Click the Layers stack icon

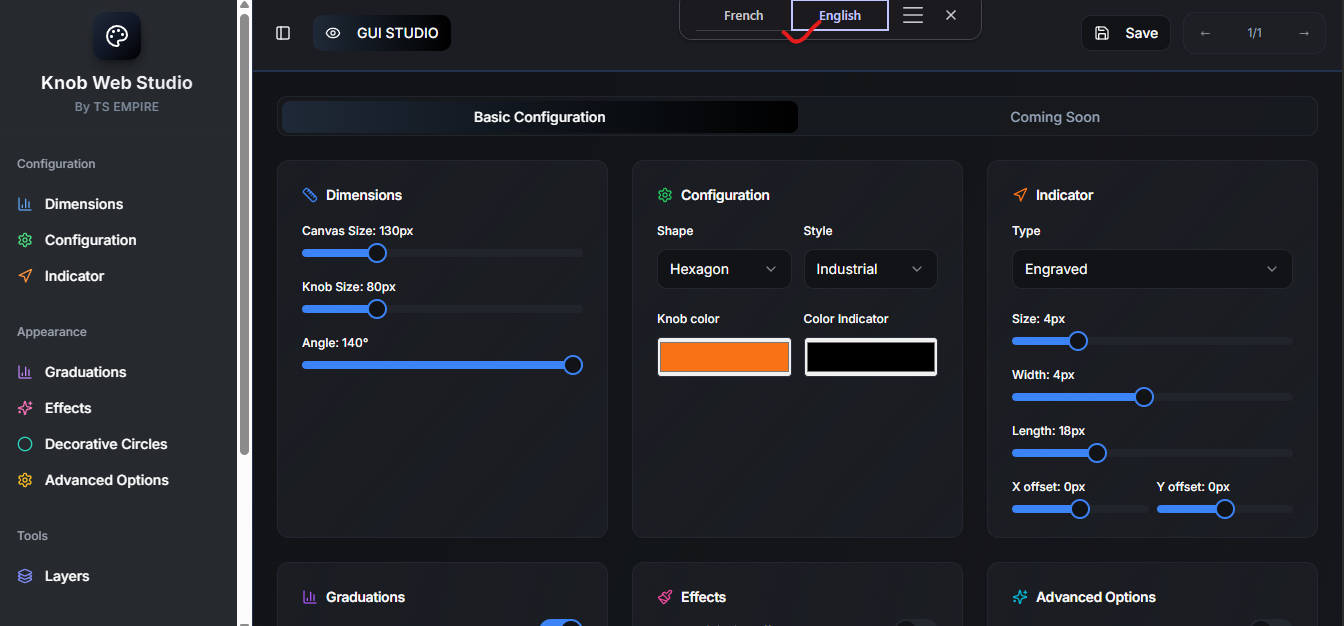(x=25, y=576)
